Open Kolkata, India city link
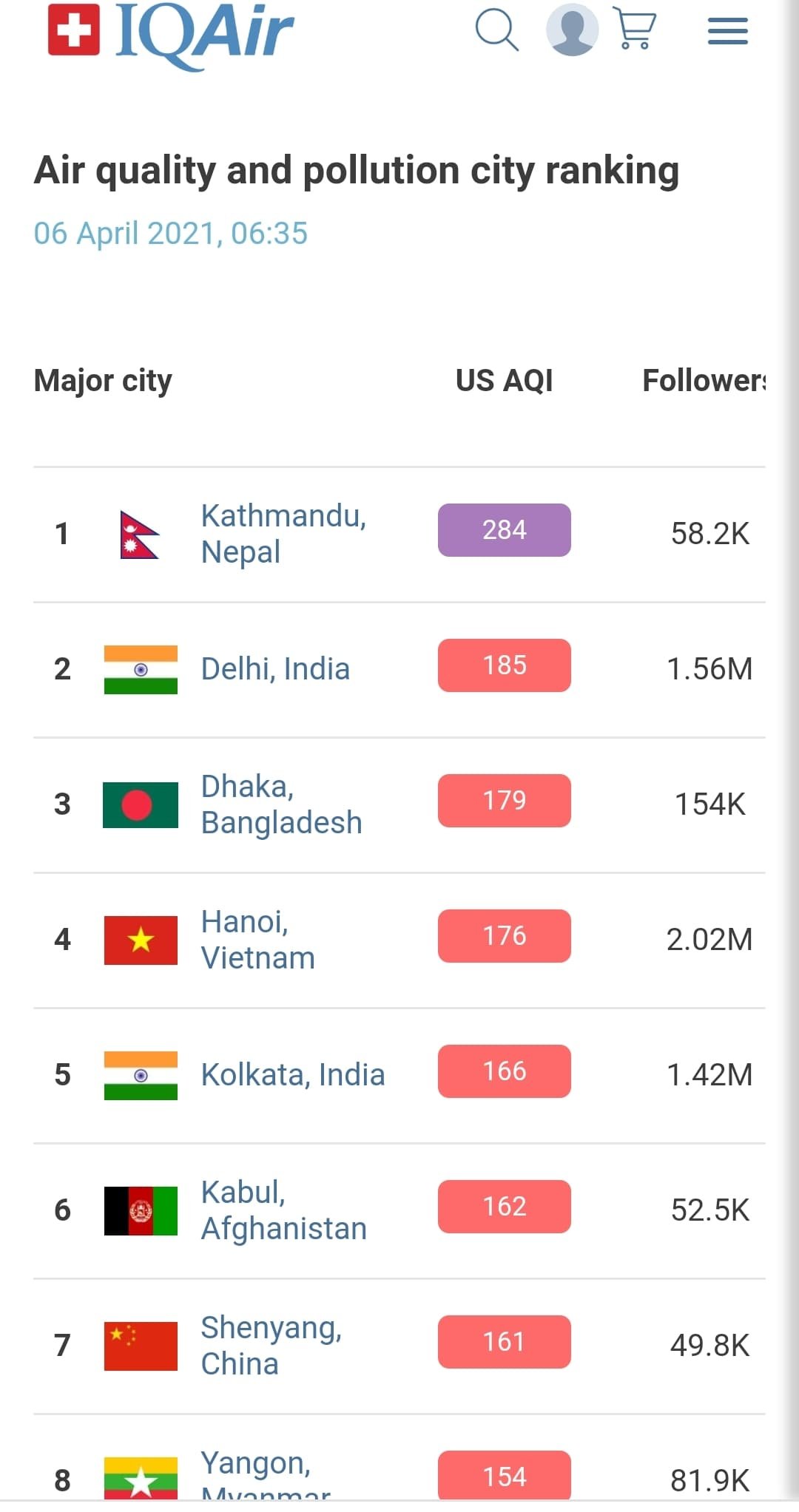Screen dimensions: 799x1512 click(x=293, y=1074)
